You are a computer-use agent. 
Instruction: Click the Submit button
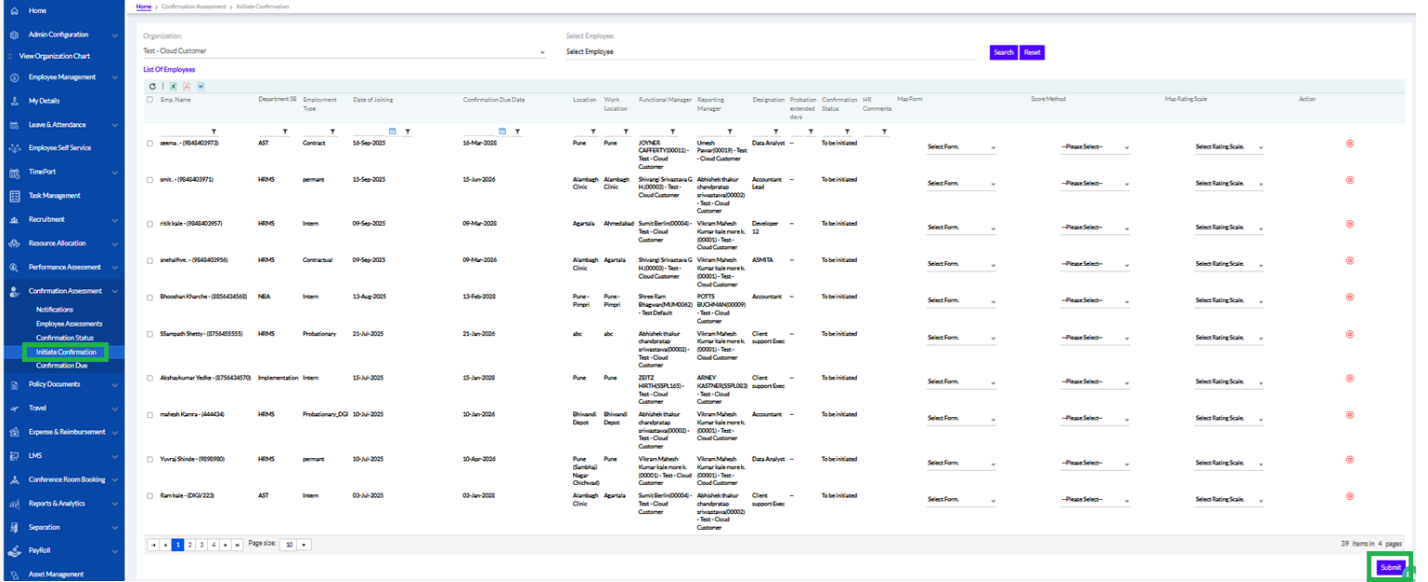point(1389,567)
